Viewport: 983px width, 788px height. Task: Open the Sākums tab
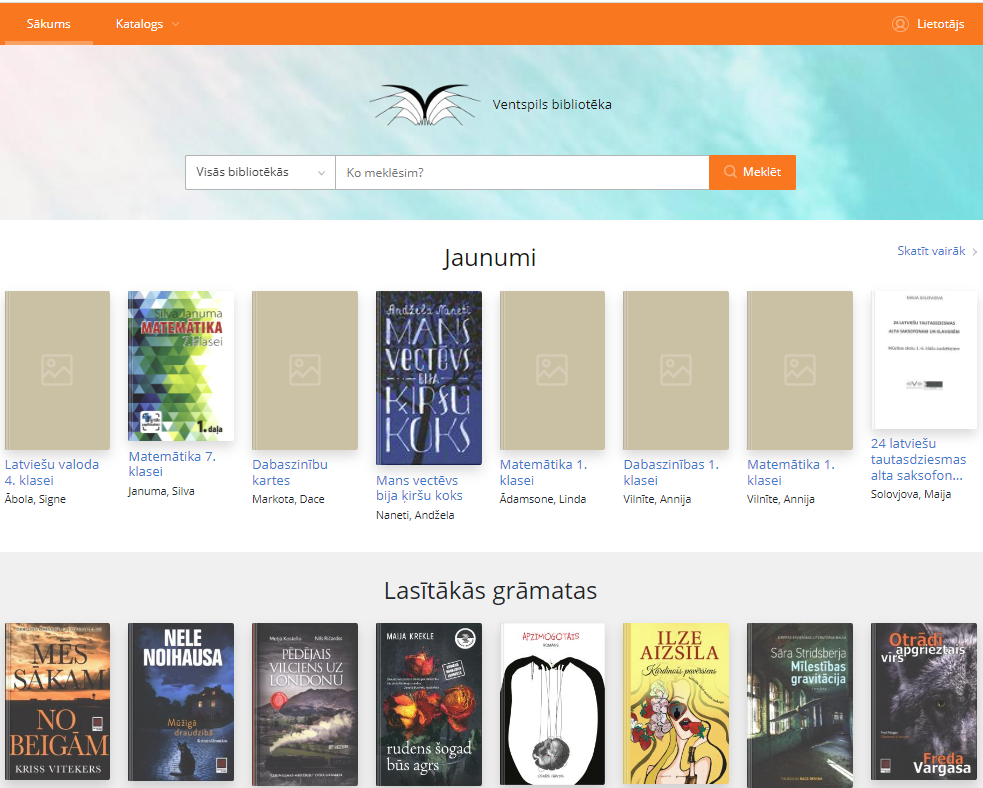coord(49,24)
